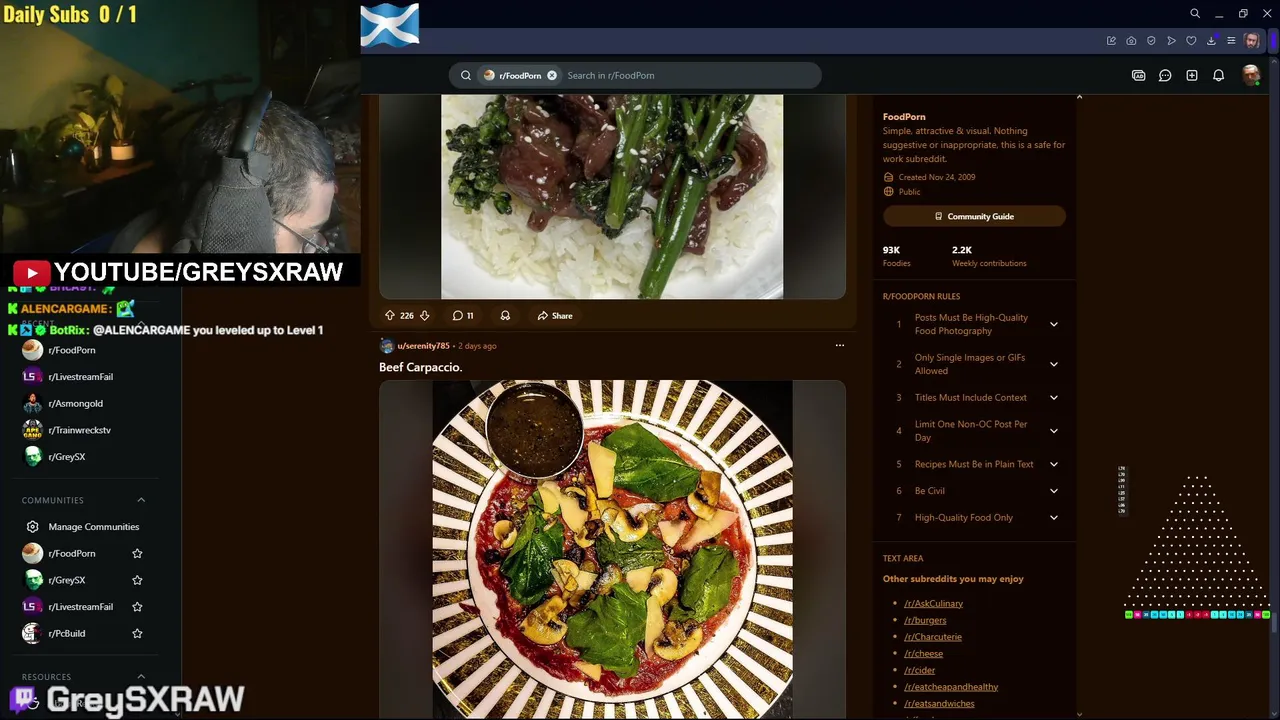This screenshot has width=1280, height=720.
Task: Share the broccoli beef post
Action: tap(555, 315)
